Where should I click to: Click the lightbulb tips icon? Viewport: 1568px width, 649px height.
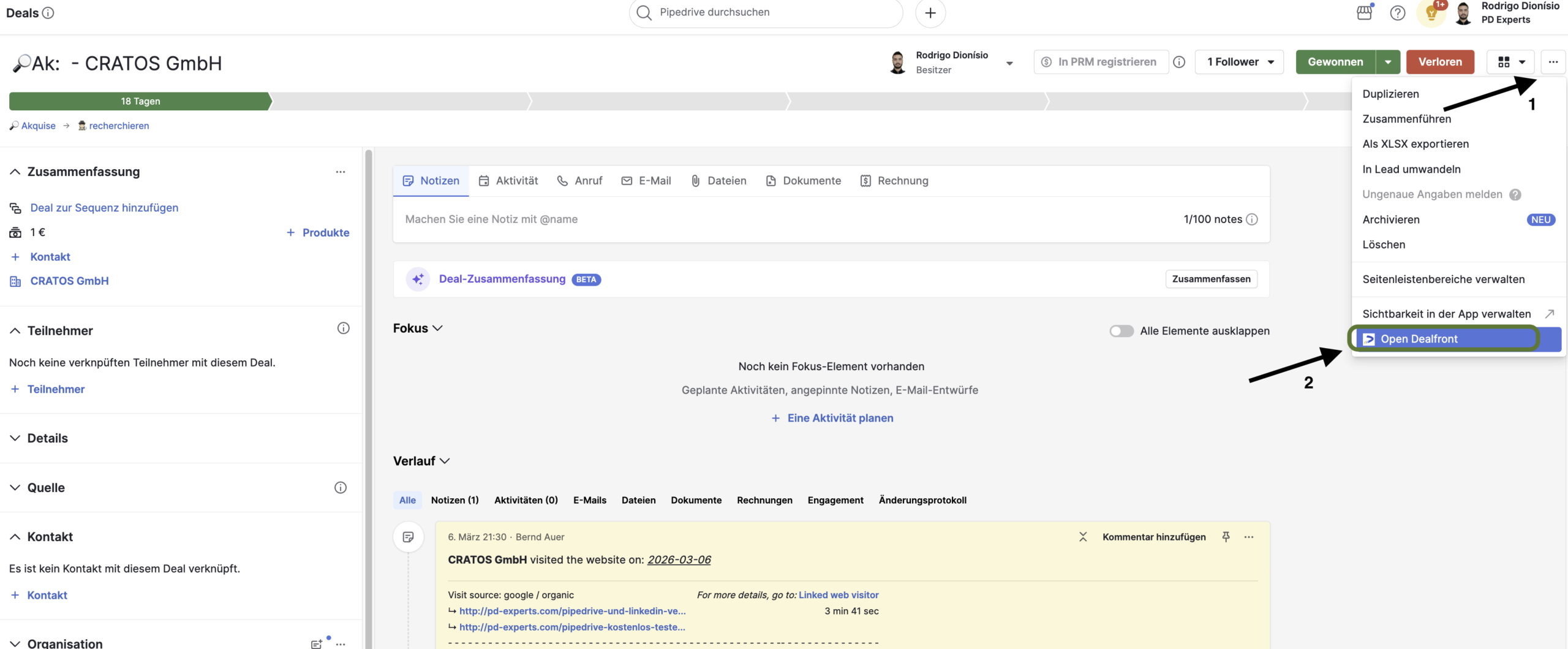[x=1431, y=13]
